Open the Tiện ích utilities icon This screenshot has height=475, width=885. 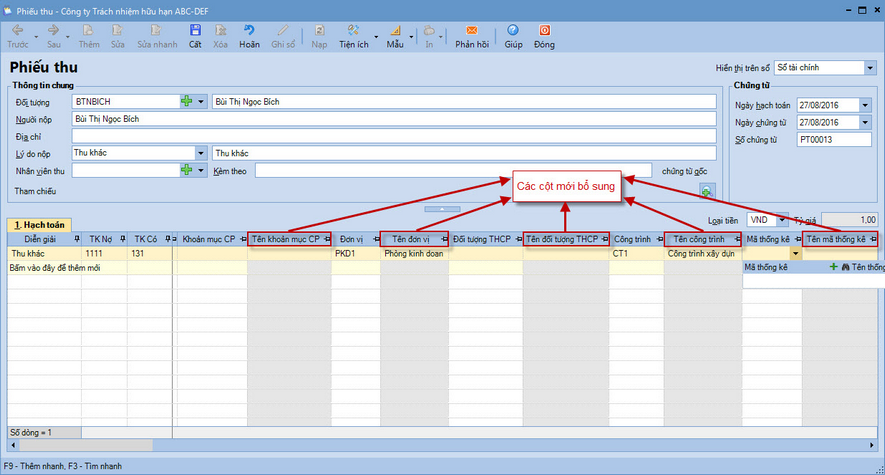pos(353,30)
